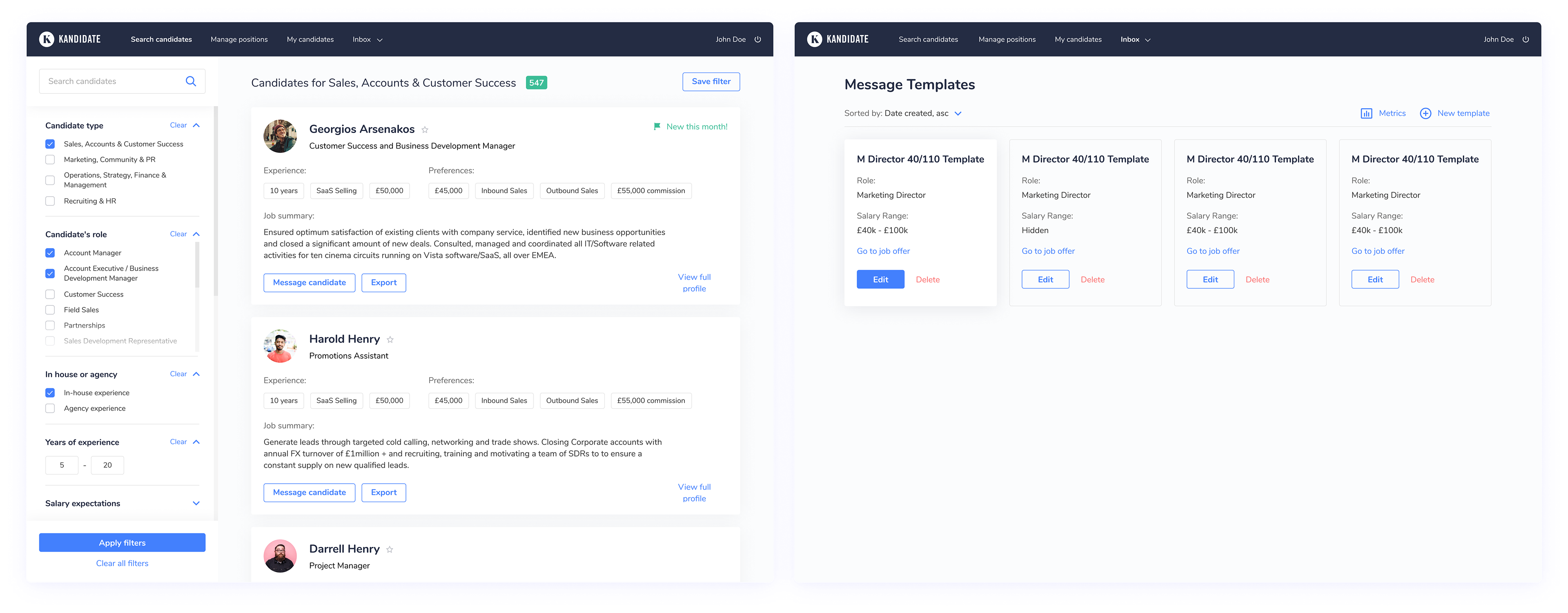Check Marketing, Community & PR
Image resolution: width=1568 pixels, height=613 pixels.
50,160
